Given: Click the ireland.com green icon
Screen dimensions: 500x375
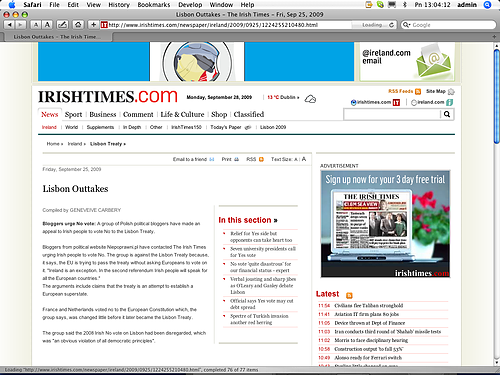Looking at the screenshot, I should click(450, 102).
